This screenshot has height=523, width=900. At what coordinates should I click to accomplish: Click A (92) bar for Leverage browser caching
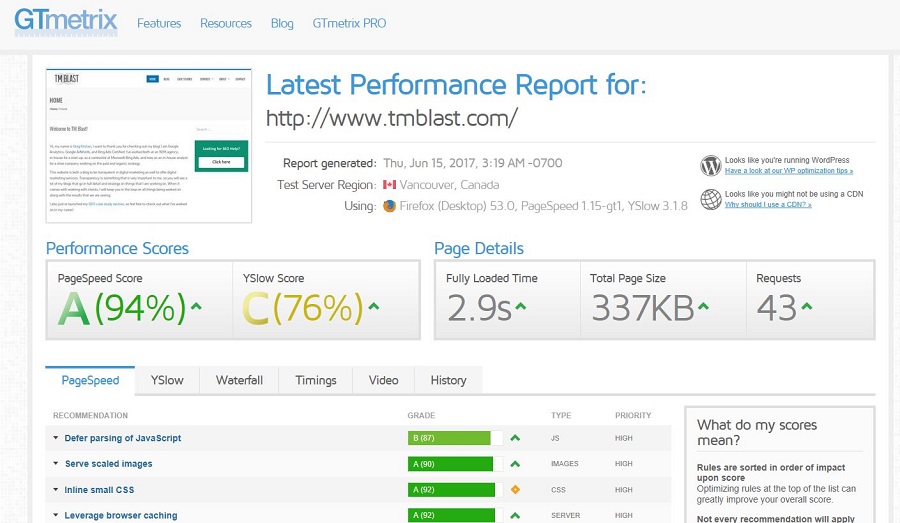[455, 515]
